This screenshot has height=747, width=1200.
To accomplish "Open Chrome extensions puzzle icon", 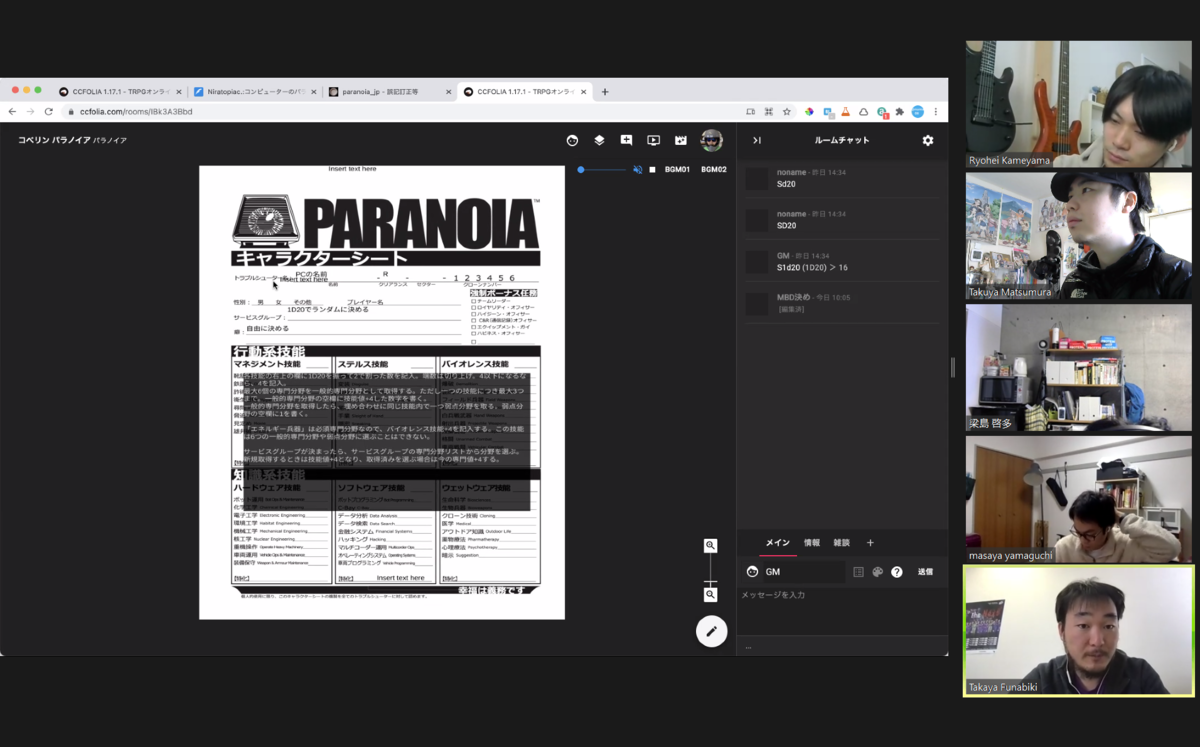I will (x=899, y=112).
